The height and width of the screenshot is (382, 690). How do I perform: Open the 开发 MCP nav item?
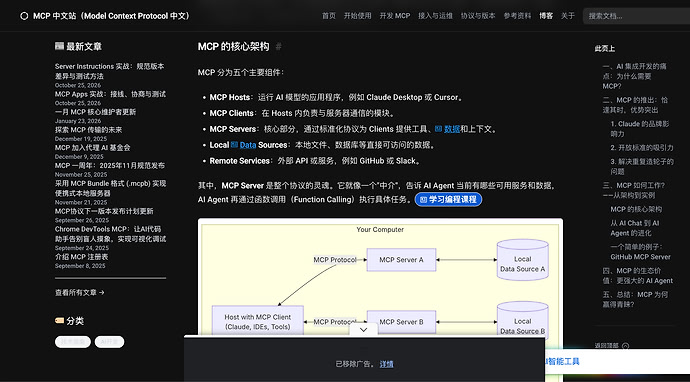tap(395, 16)
